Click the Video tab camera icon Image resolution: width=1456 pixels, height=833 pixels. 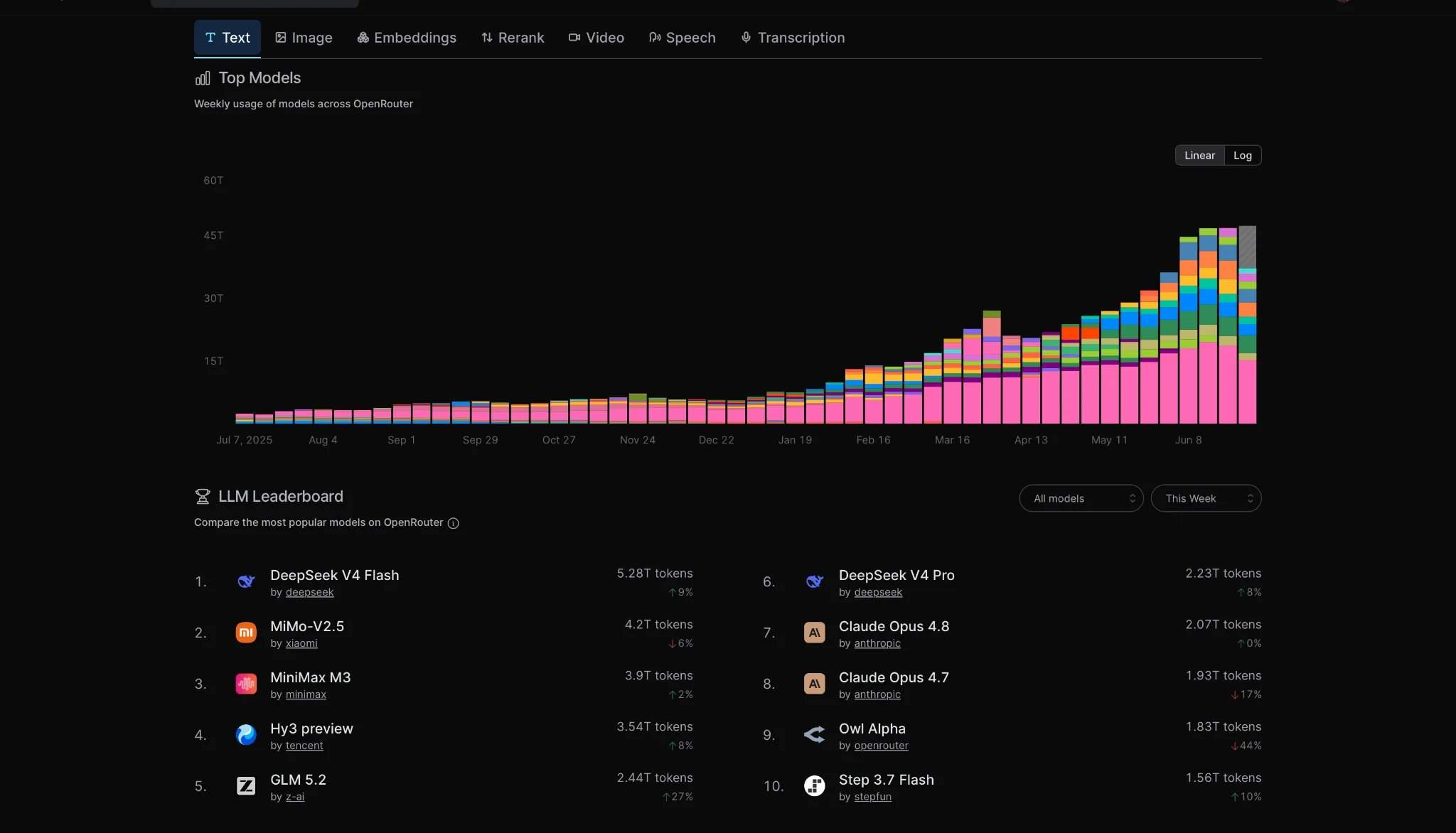click(574, 38)
